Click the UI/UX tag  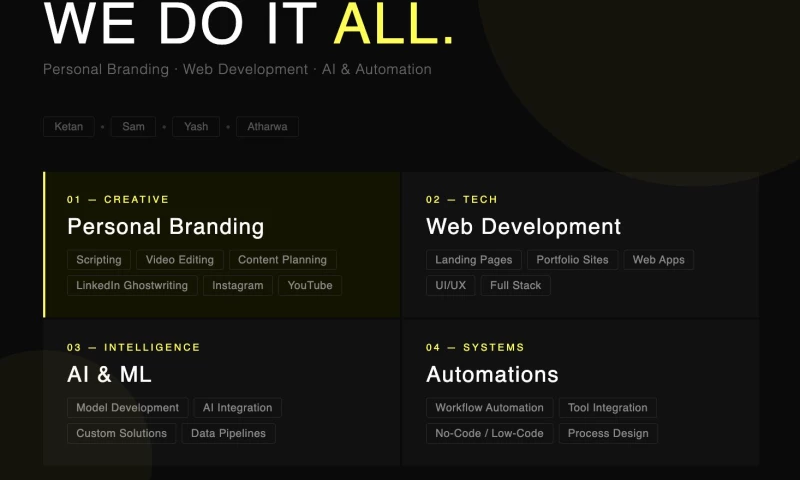451,285
